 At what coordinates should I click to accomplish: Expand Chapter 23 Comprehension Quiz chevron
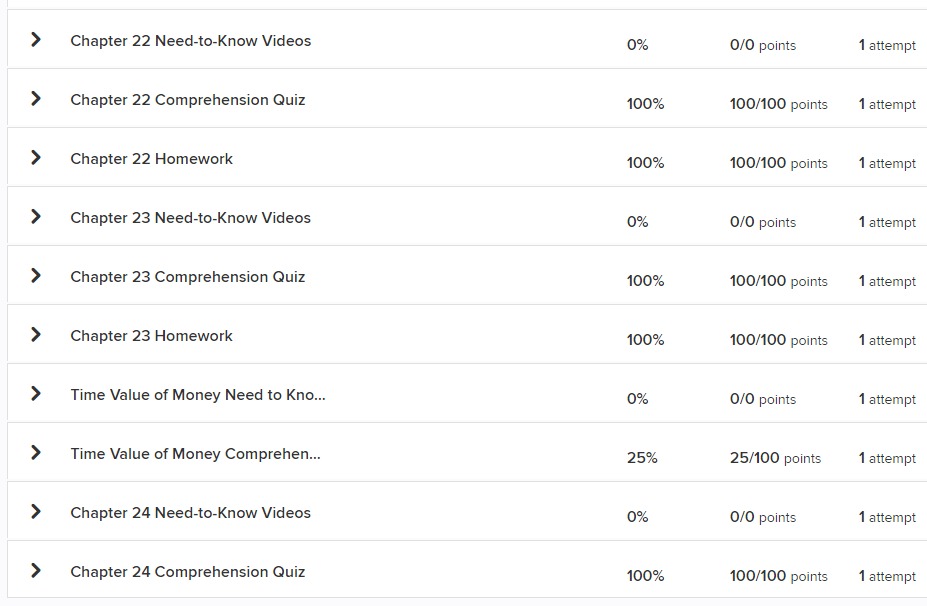[x=36, y=276]
